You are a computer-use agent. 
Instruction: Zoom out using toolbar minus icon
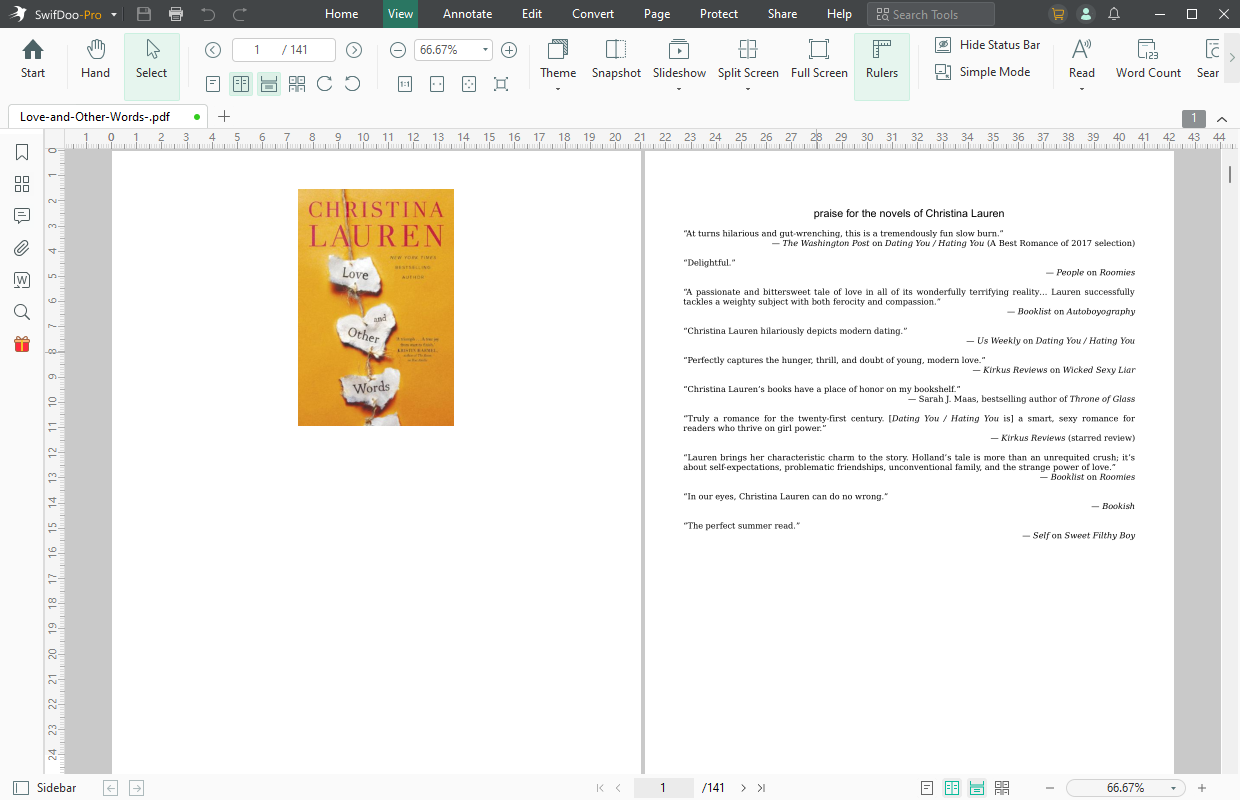pos(398,50)
